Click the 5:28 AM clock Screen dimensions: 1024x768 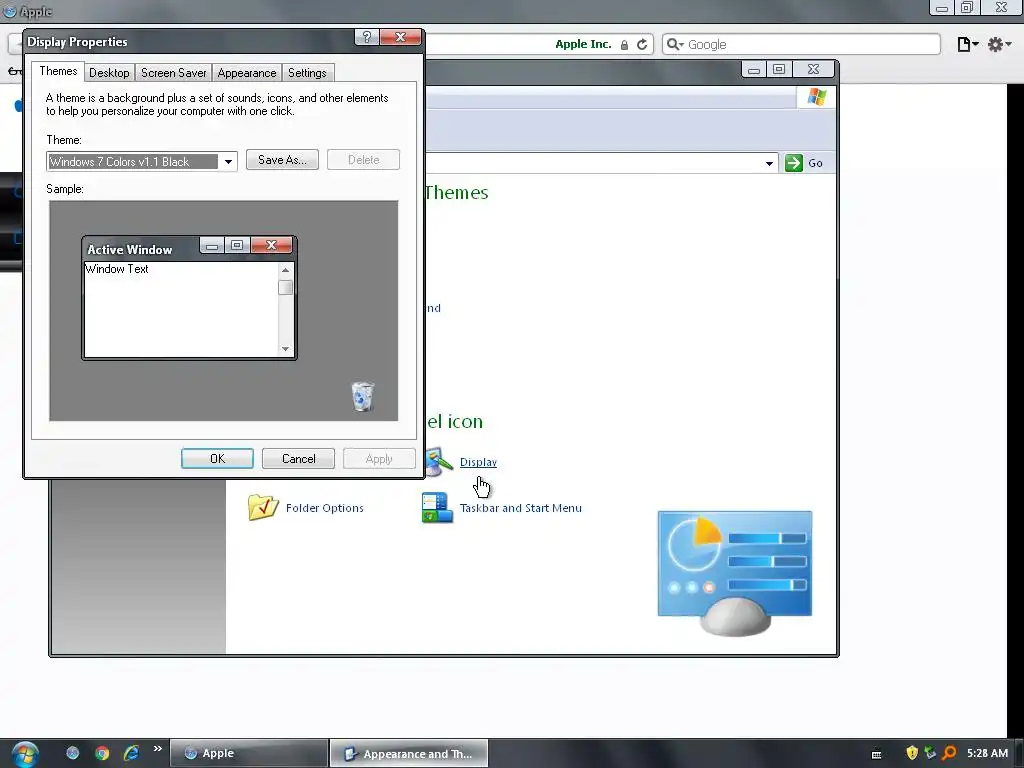(987, 753)
